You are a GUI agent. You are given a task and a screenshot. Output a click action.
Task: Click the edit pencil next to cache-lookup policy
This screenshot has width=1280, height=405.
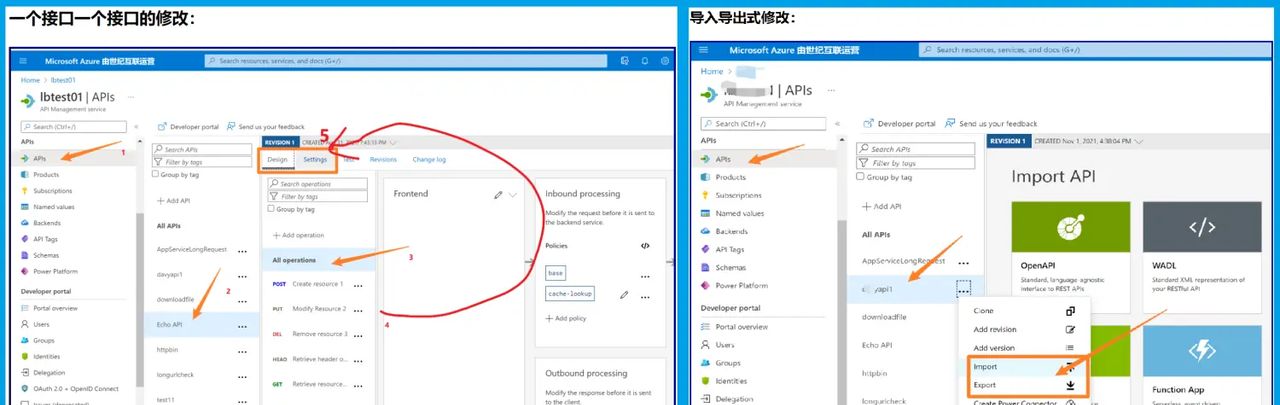(624, 295)
